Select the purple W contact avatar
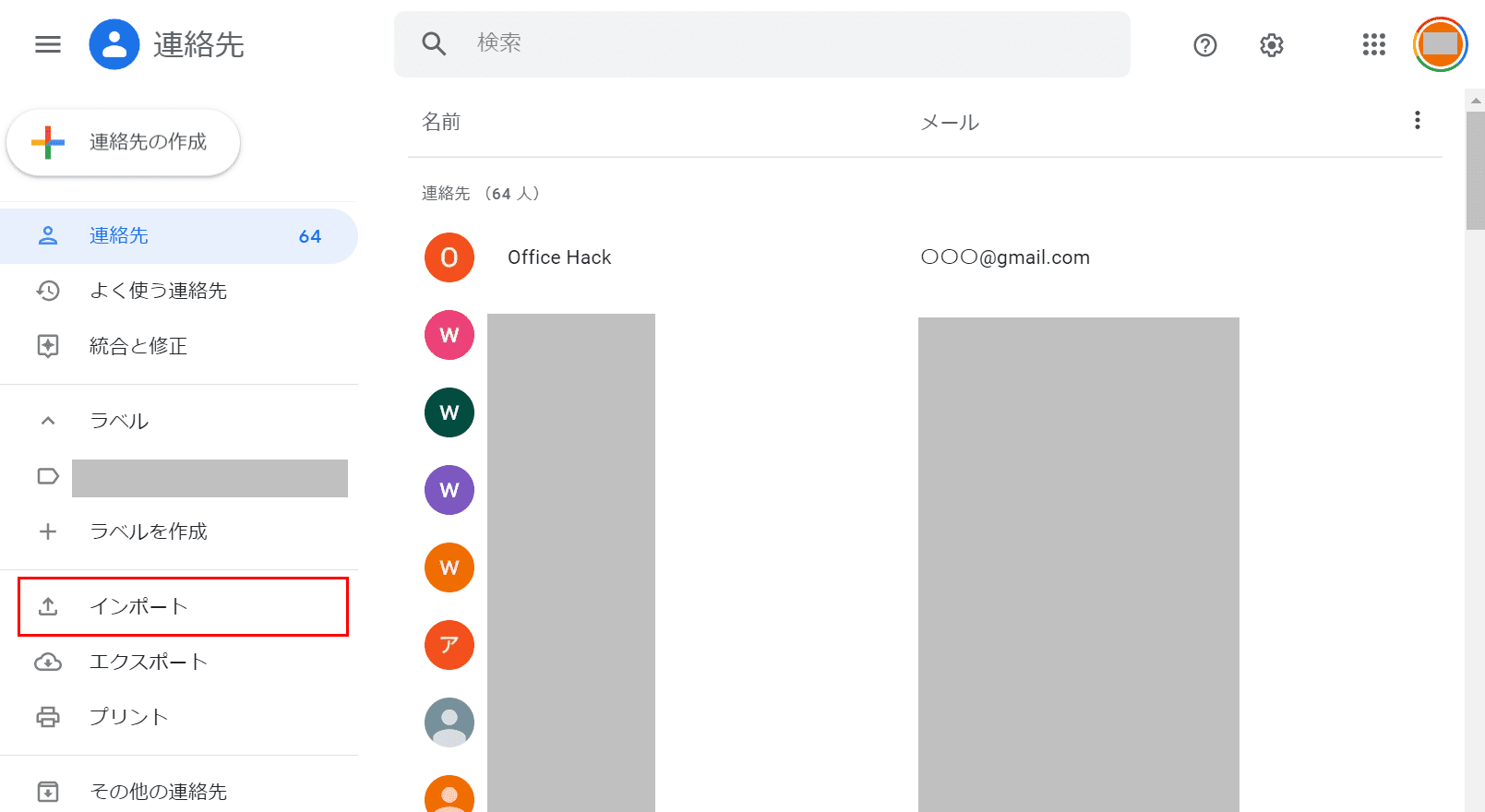This screenshot has width=1485, height=812. [449, 490]
